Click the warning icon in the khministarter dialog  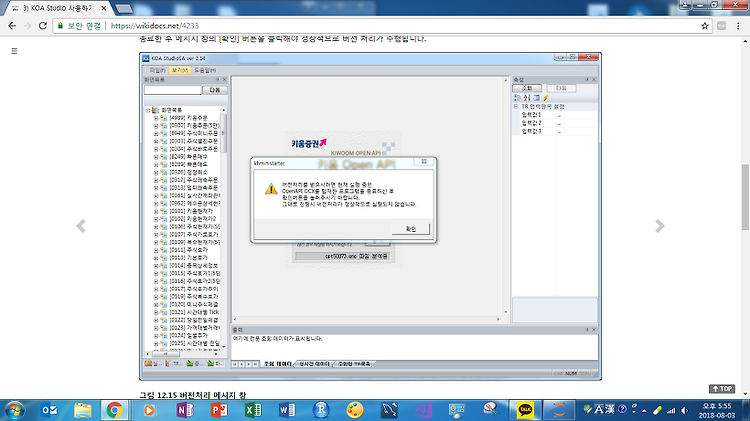pos(271,188)
